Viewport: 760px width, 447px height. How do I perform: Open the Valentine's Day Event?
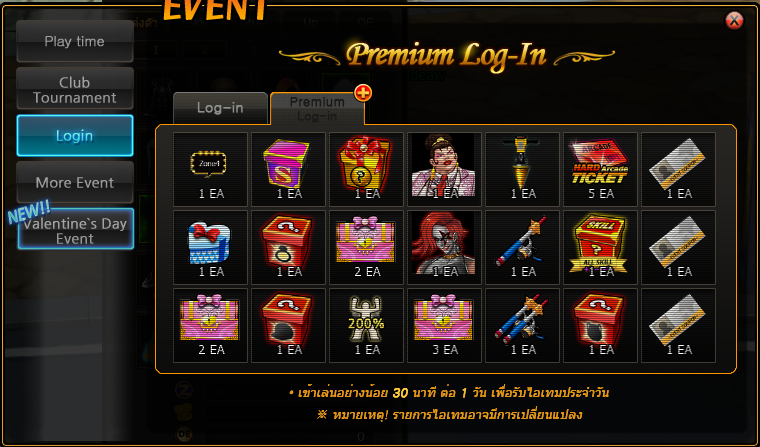75,229
